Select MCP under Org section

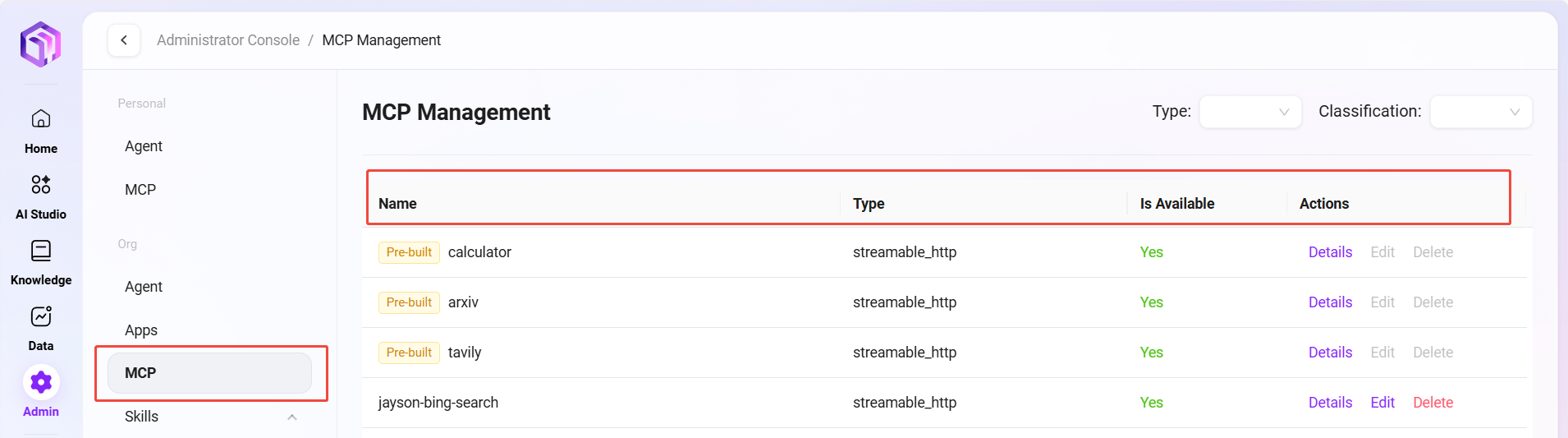pos(209,373)
